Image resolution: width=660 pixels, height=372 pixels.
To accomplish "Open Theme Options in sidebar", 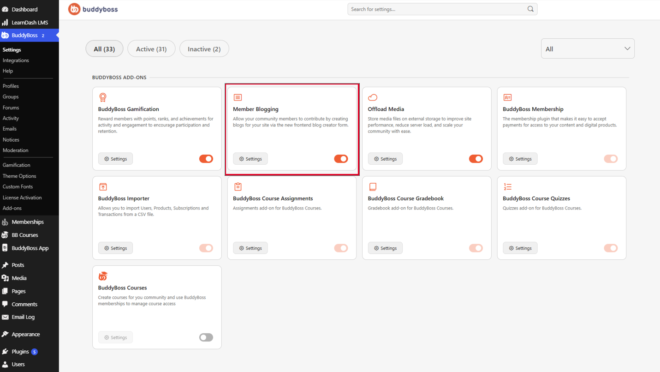I will click(x=19, y=176).
